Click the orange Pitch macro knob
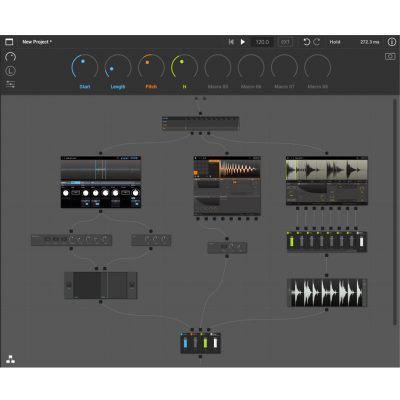 tap(151, 67)
